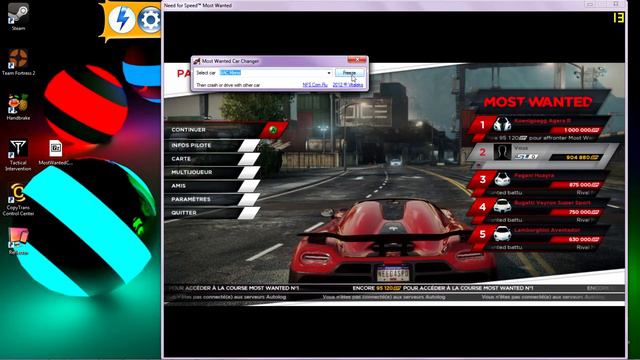Open the 2012 © author link
The height and width of the screenshot is (360, 640).
[x=348, y=85]
